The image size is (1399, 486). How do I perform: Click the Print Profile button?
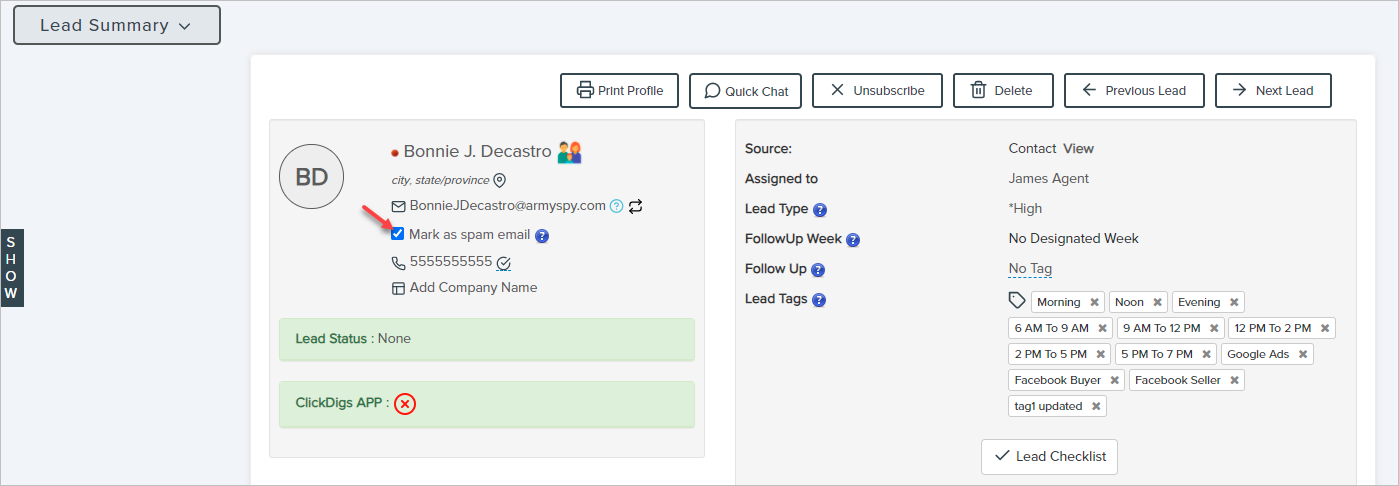click(619, 91)
